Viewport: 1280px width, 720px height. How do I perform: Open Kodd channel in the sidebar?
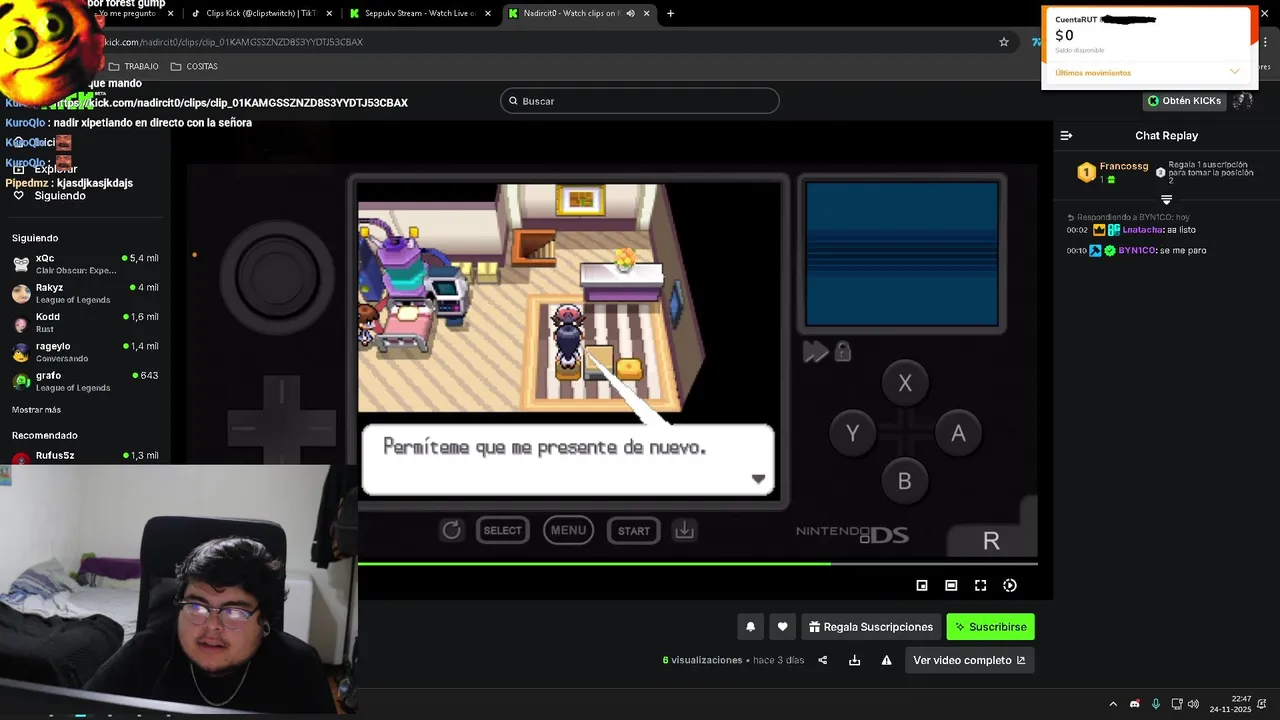click(x=85, y=322)
